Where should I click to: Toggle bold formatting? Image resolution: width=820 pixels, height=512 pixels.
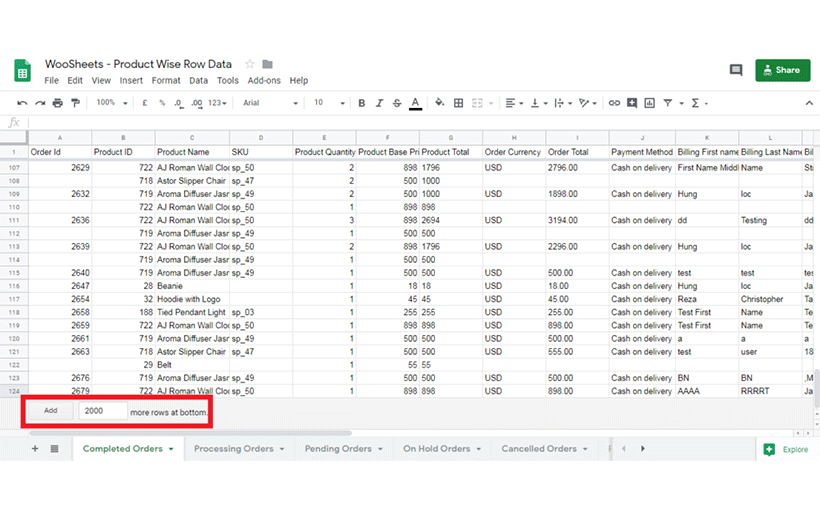pyautogui.click(x=361, y=103)
